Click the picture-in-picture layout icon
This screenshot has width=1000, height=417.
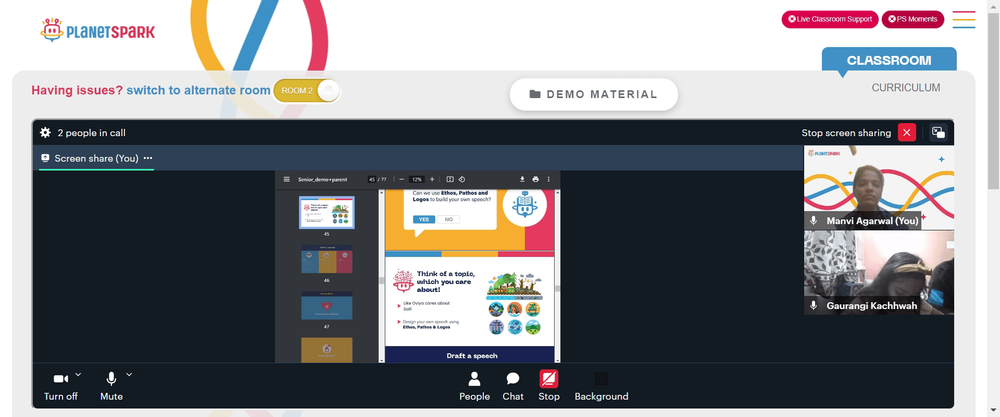click(938, 133)
